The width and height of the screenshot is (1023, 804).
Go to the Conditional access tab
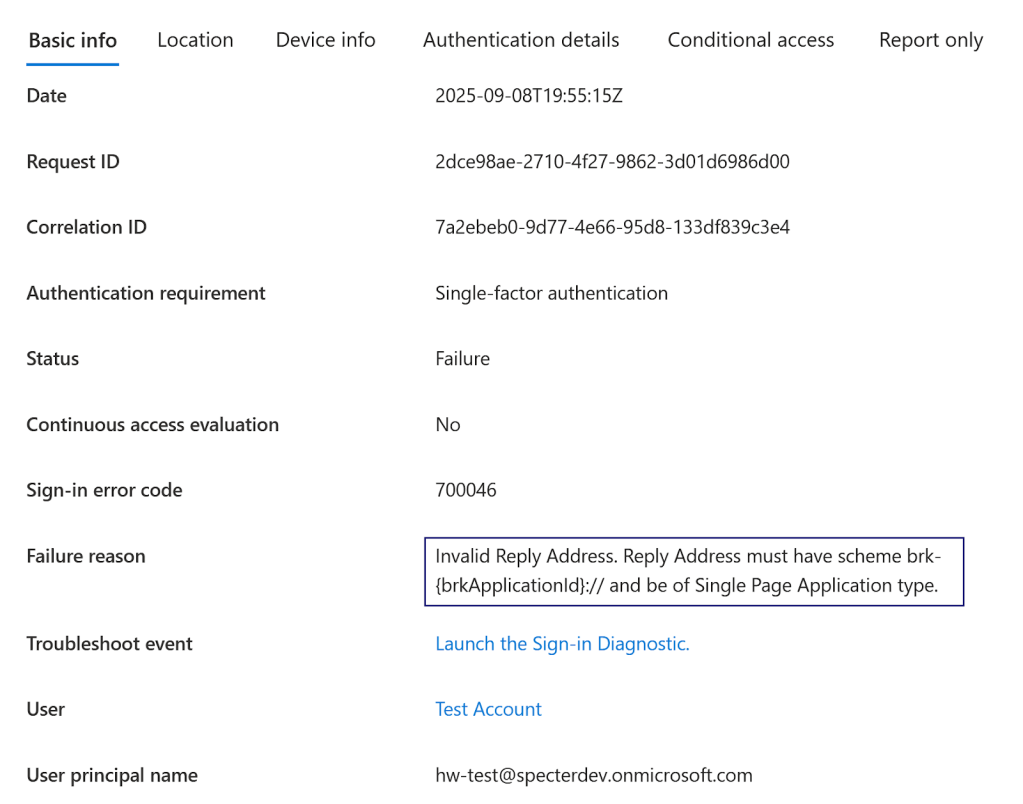751,41
